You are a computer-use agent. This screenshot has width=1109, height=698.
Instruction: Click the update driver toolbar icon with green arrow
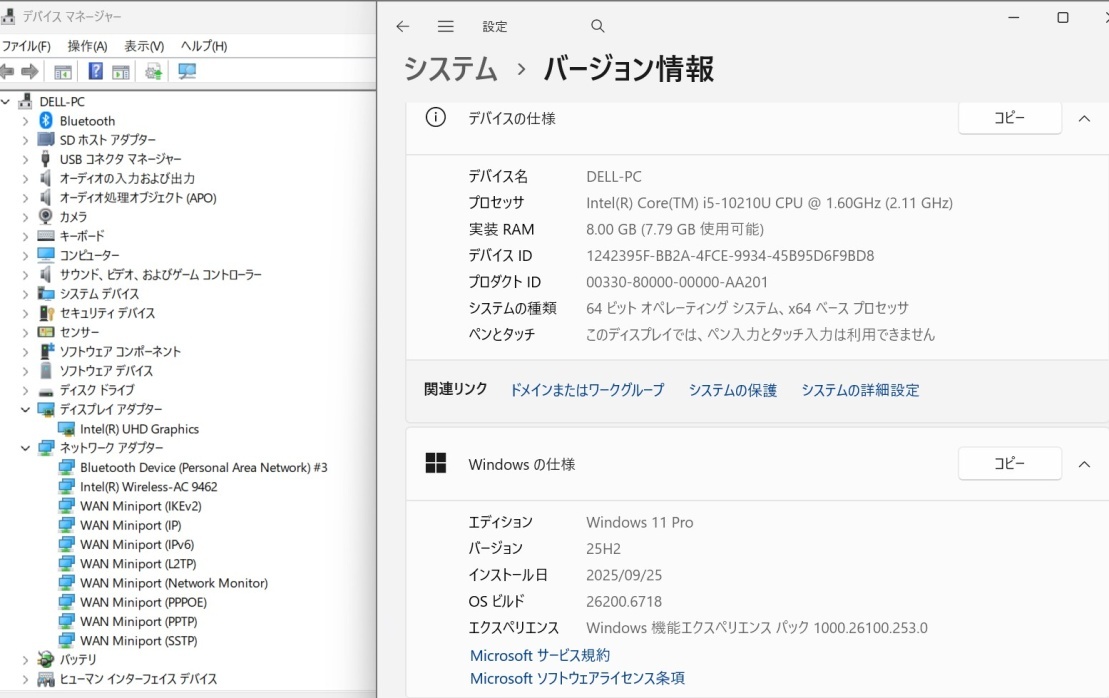153,71
